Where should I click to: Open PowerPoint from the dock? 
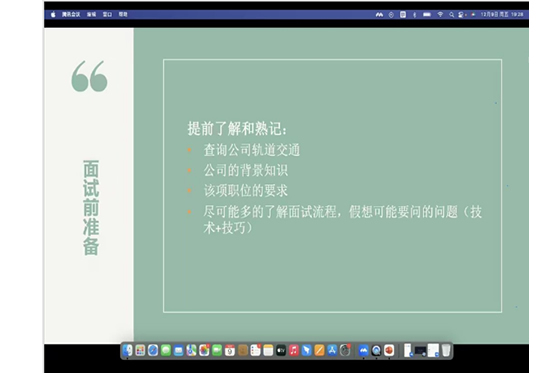(x=389, y=350)
